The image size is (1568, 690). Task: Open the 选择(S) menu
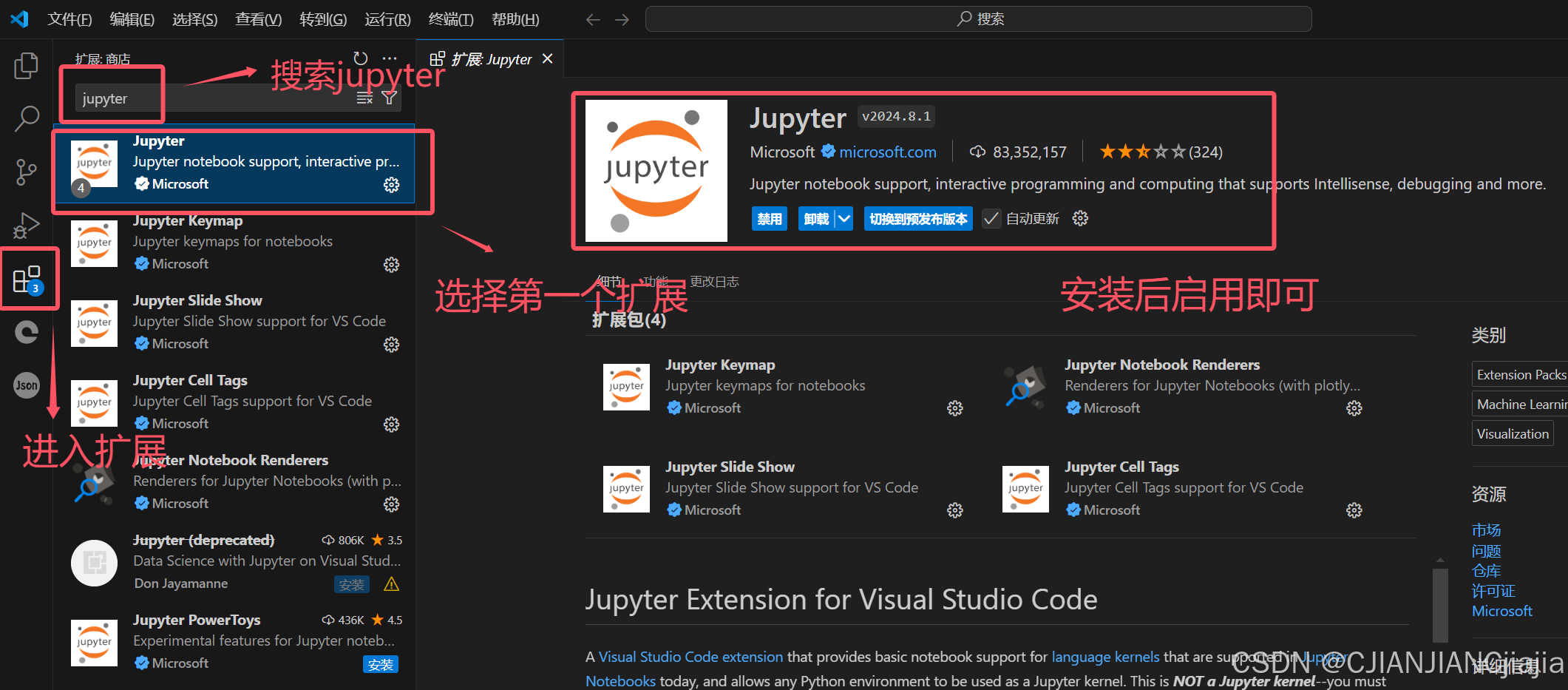[195, 19]
